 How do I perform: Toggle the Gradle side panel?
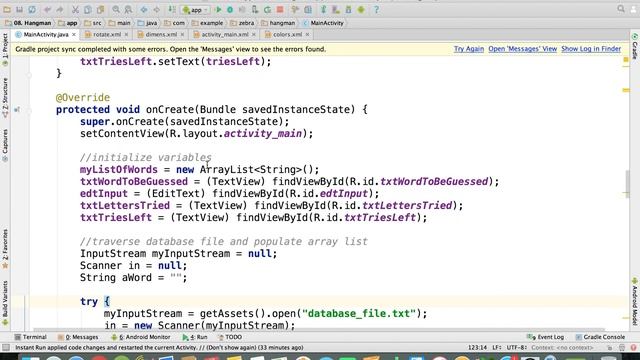(635, 46)
